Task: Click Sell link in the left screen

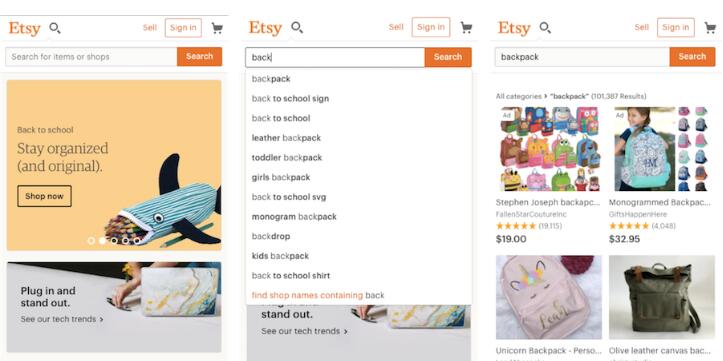Action: coord(150,28)
